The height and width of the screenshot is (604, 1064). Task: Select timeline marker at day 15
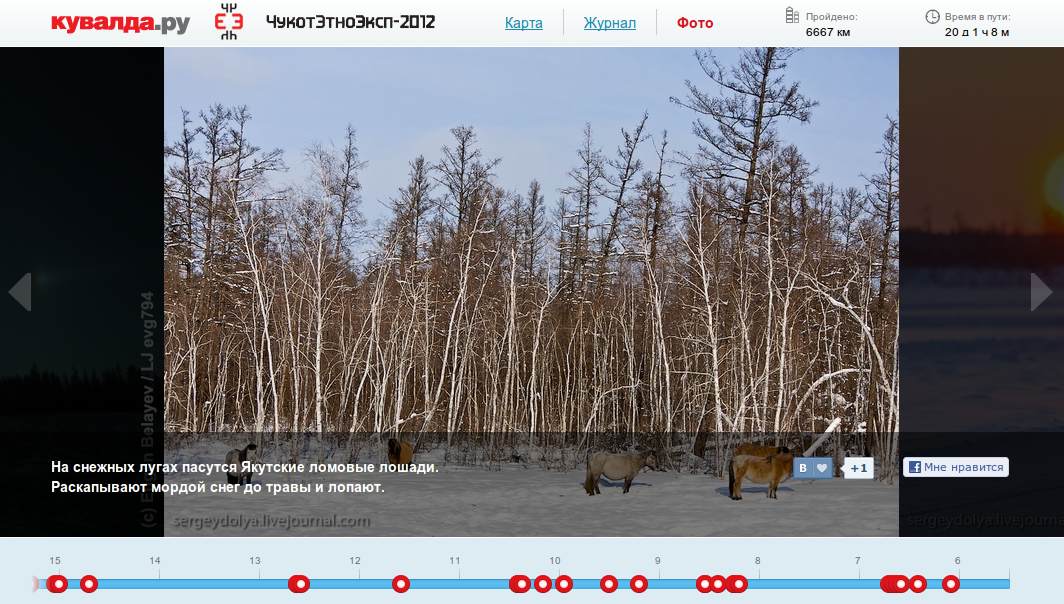click(58, 584)
